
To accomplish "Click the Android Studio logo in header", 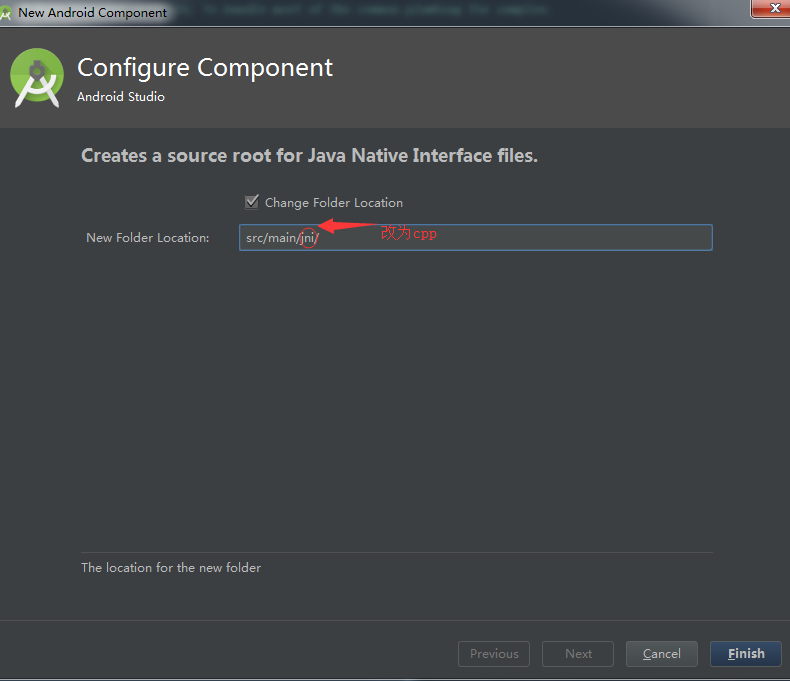I will pos(37,79).
